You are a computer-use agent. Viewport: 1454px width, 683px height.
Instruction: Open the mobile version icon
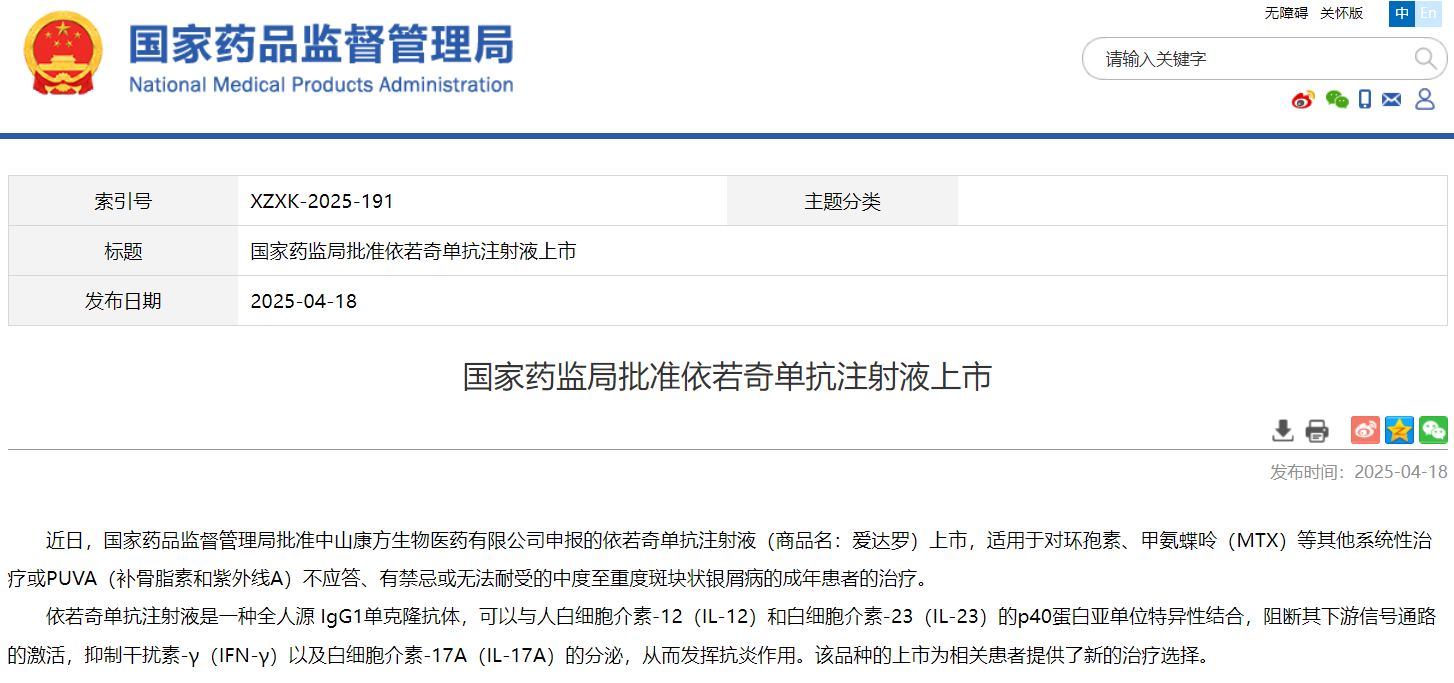click(1364, 99)
